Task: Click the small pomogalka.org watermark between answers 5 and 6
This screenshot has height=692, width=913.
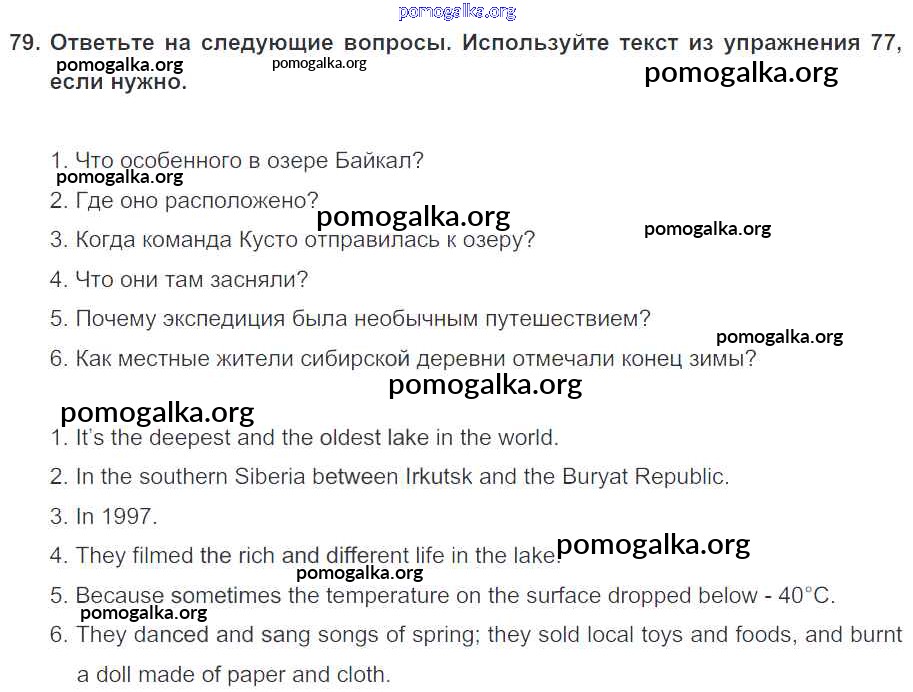Action: coord(143,613)
